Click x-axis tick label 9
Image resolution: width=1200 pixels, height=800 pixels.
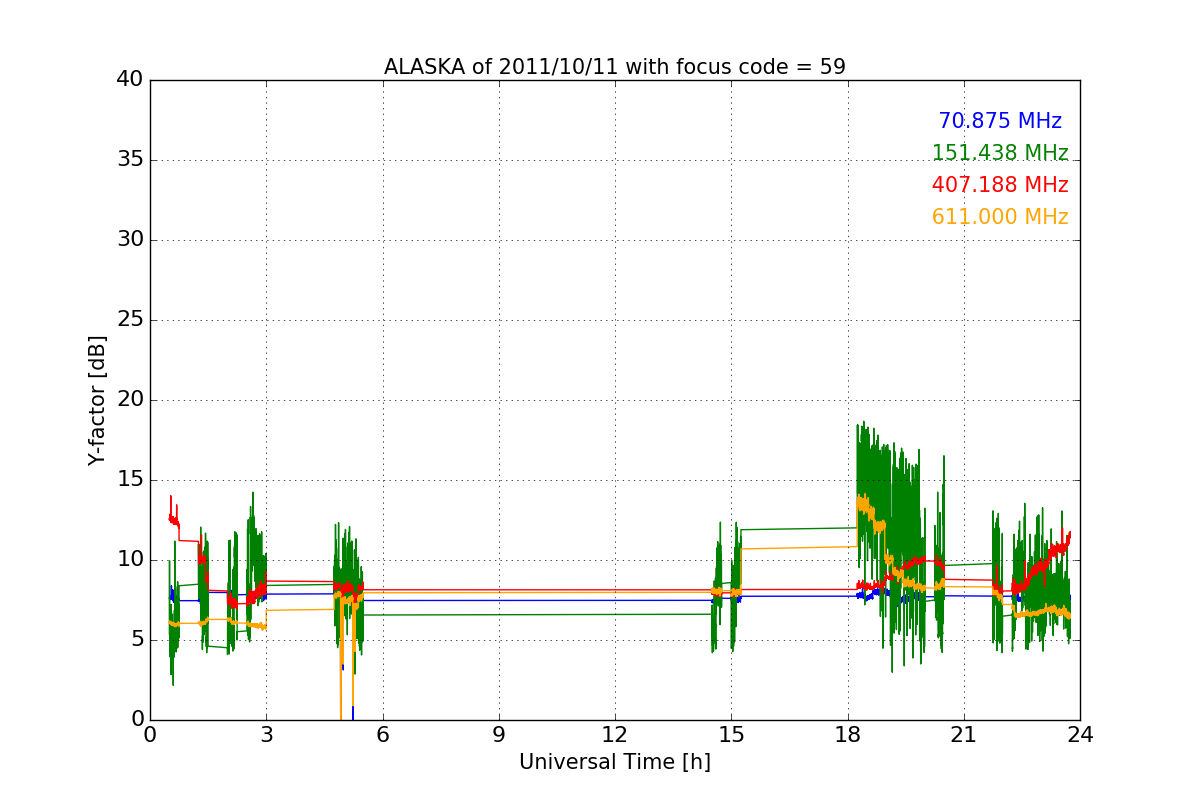coord(499,735)
